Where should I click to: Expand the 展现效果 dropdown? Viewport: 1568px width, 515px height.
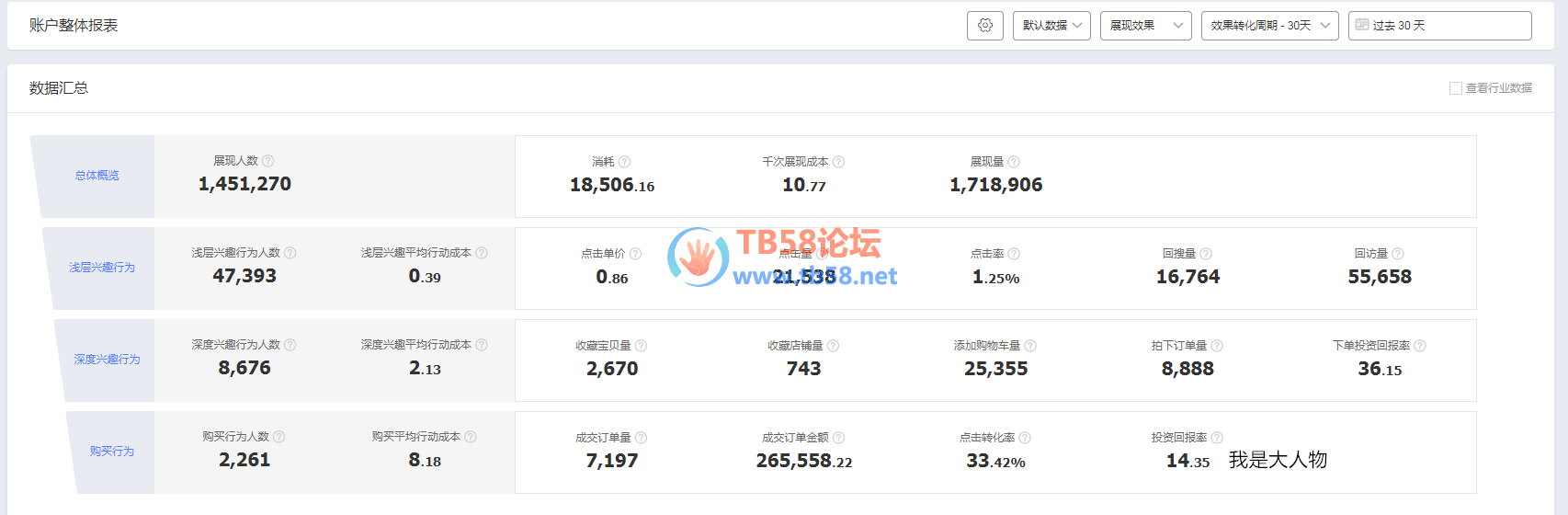pos(1145,26)
